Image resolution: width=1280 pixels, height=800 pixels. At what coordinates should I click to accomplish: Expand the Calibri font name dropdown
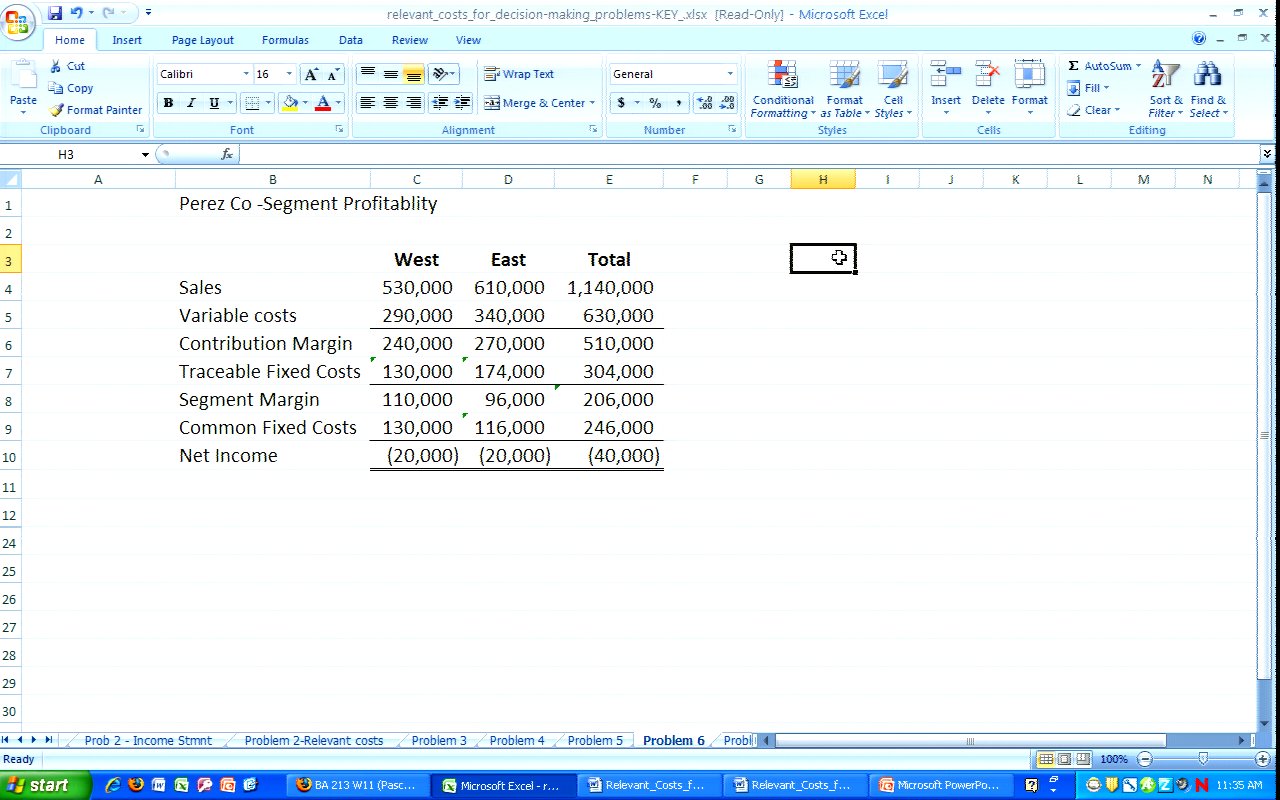[x=246, y=74]
